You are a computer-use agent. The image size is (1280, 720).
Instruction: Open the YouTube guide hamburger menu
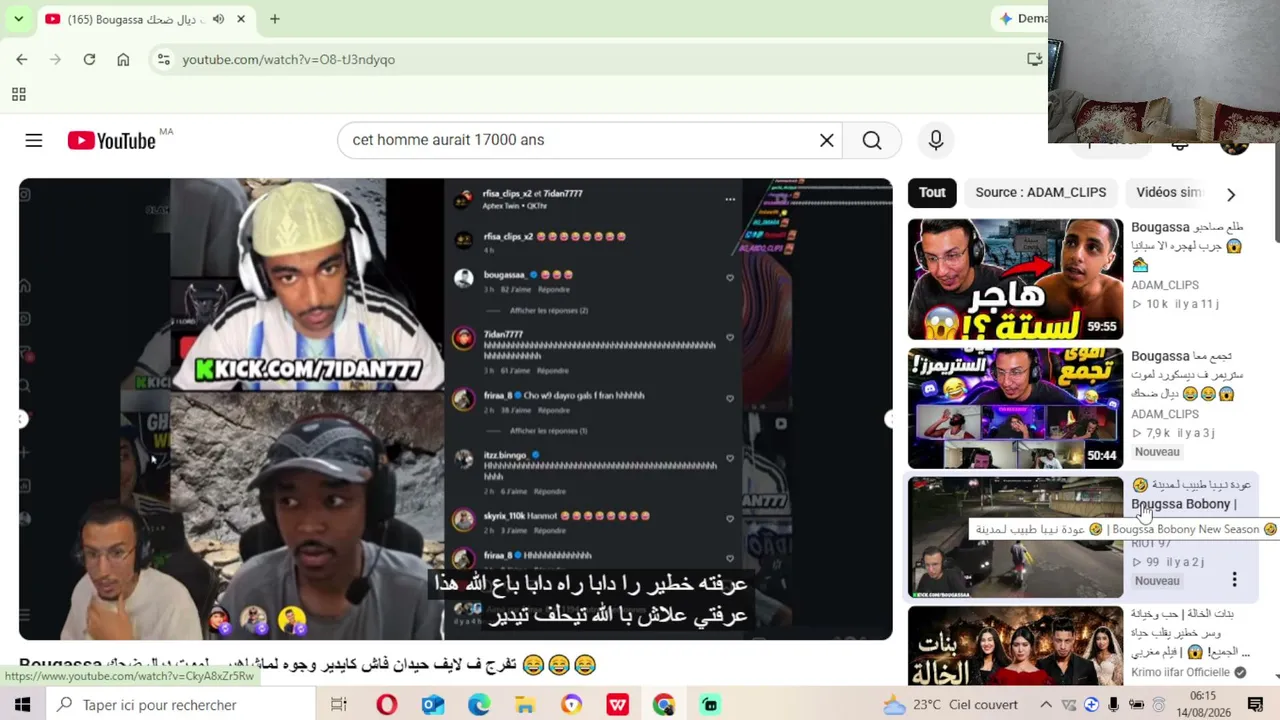pyautogui.click(x=34, y=141)
